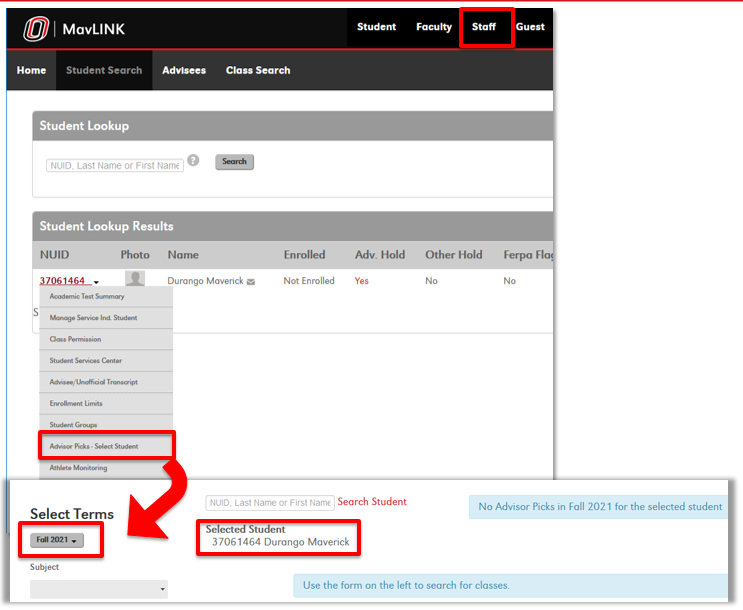Viewport: 743px width, 610px height.
Task: Expand the NUID 37061464 dropdown arrow
Action: [x=96, y=283]
